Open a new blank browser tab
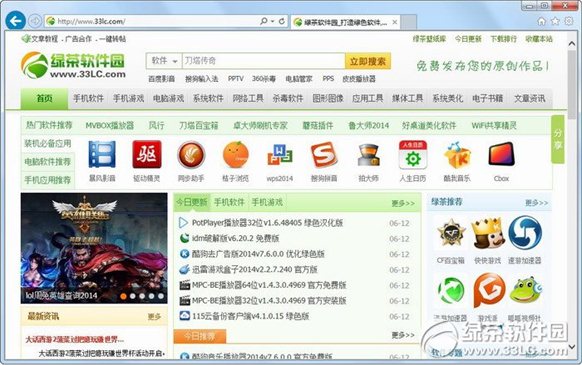This screenshot has width=582, height=365. (409, 22)
